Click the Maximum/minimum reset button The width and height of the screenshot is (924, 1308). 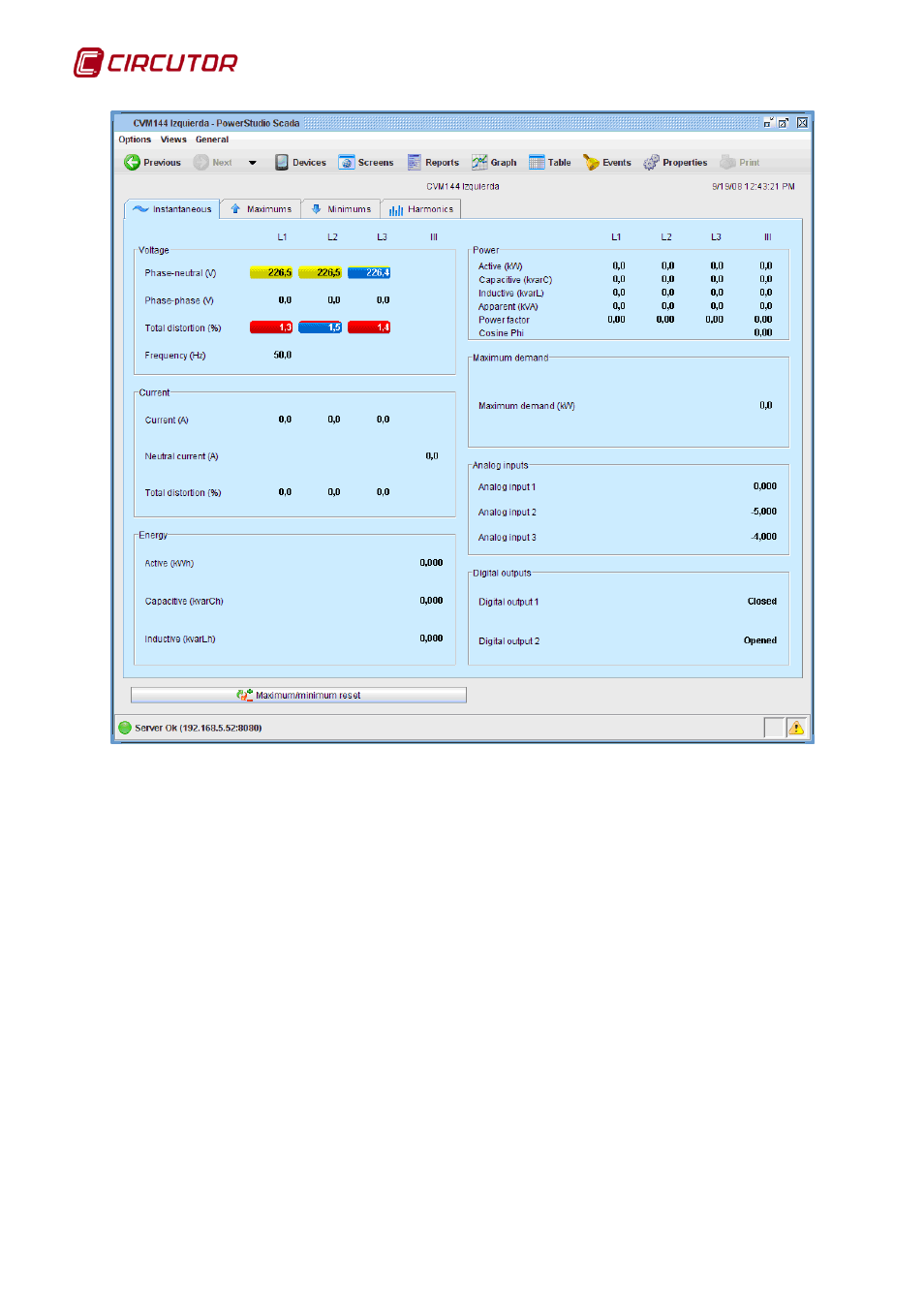298,696
